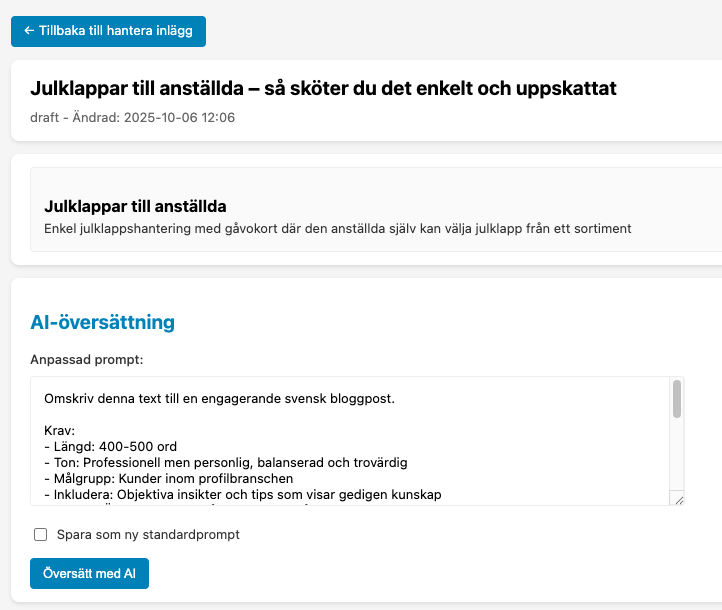Grab the text area resize handle
This screenshot has height=610, width=722.
coord(678,499)
